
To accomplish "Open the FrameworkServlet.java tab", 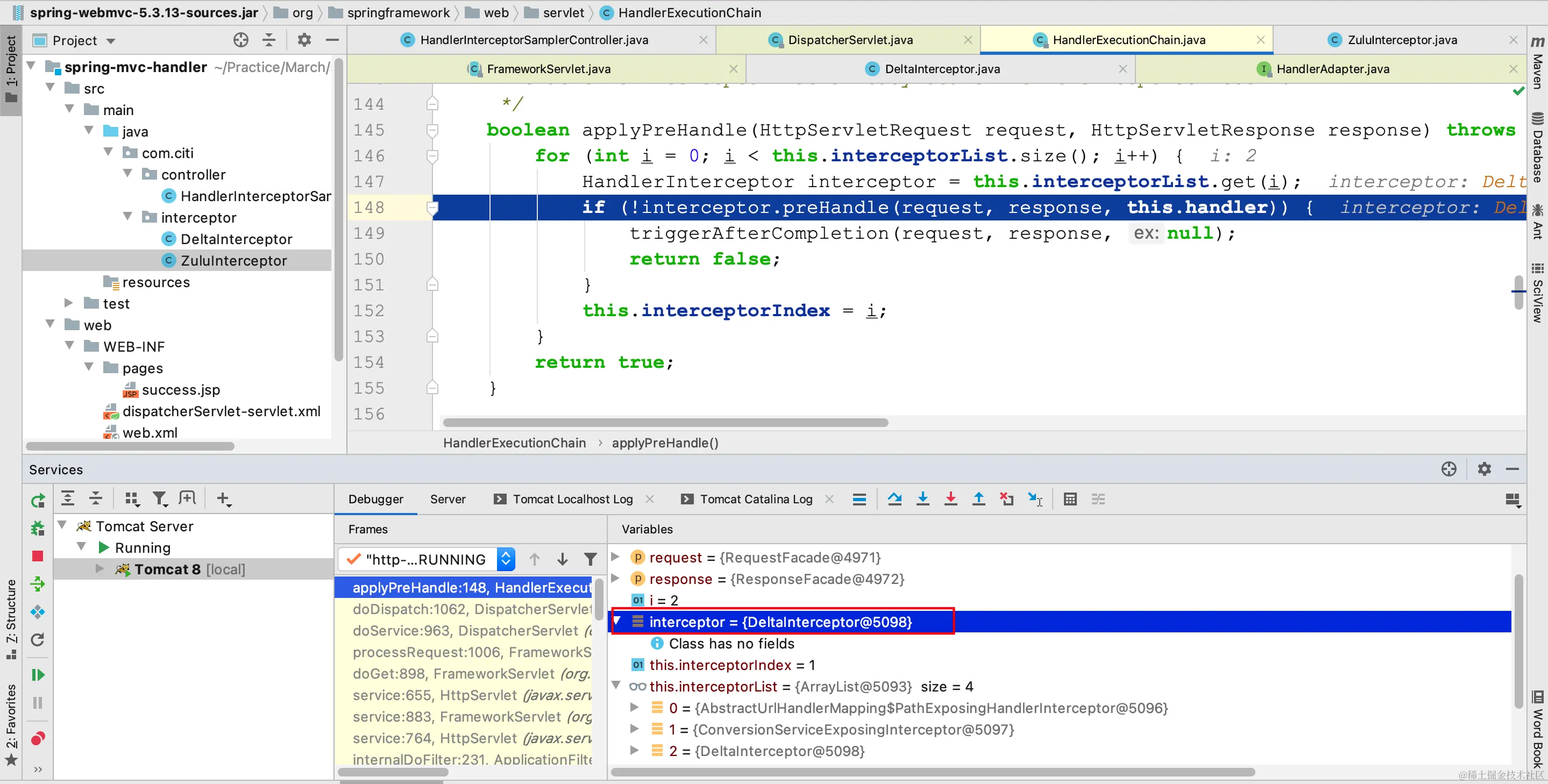I will pyautogui.click(x=548, y=68).
